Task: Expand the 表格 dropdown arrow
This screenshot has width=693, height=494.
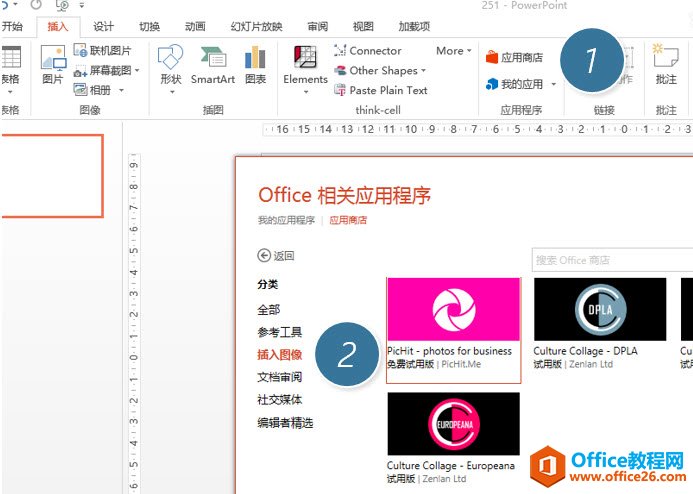Action: 10,92
